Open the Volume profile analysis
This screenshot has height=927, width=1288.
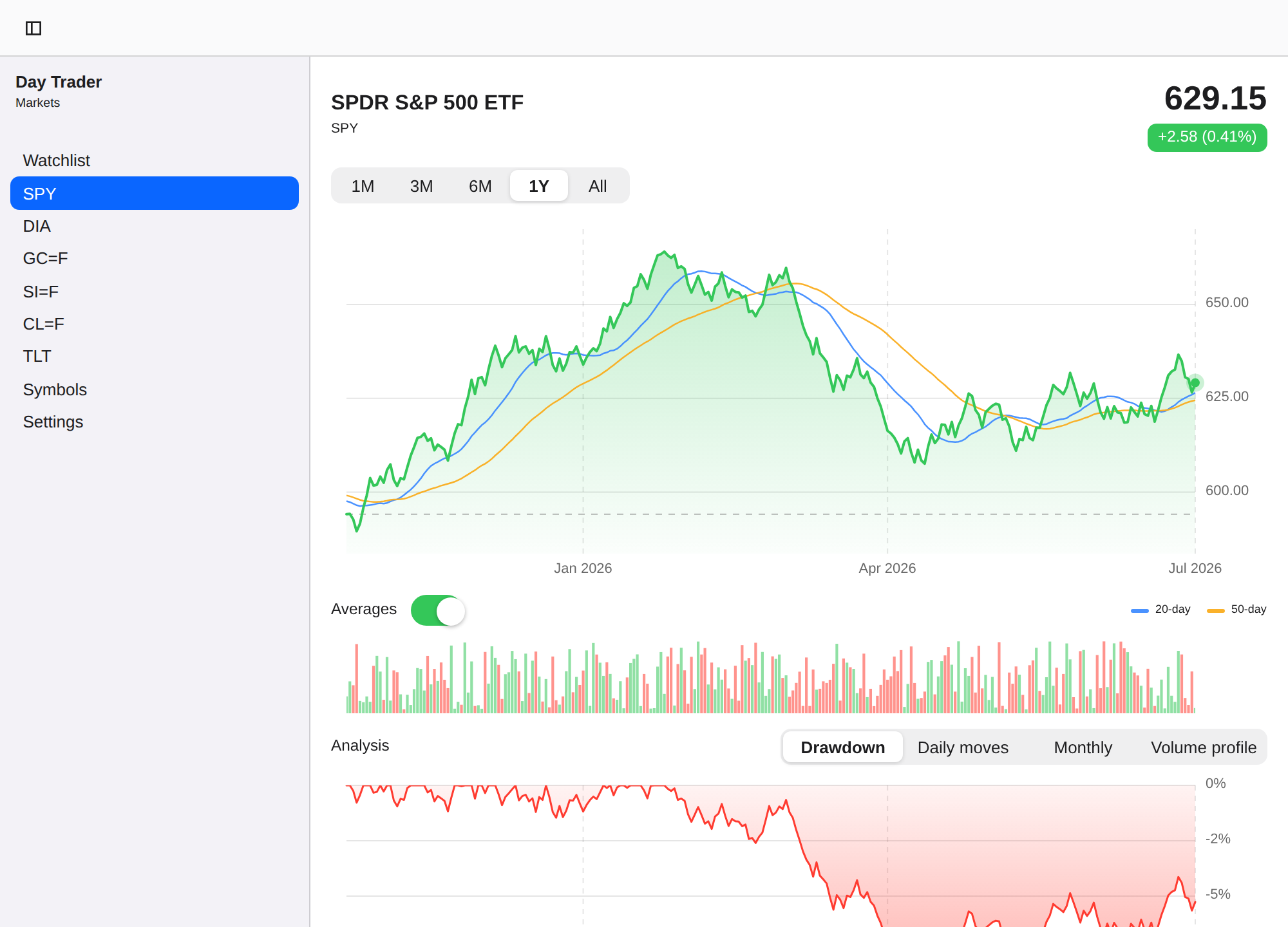[x=1204, y=747]
